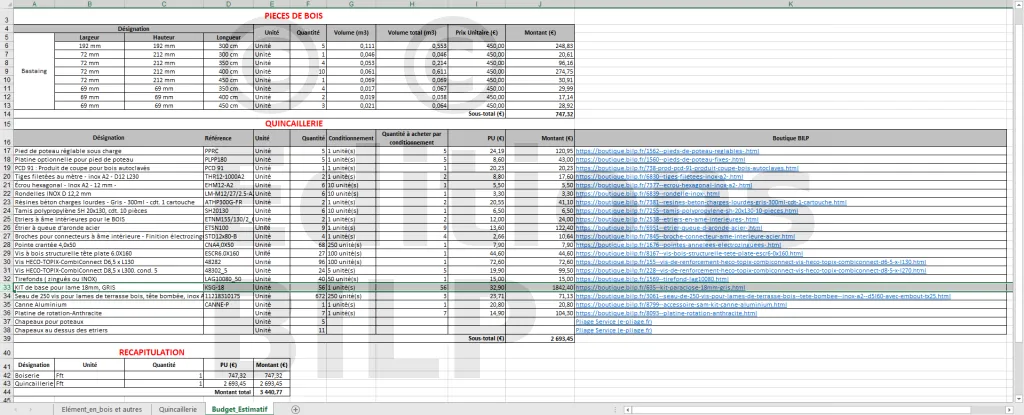Switch to Elément_en_bois et autres tab
1024x415 pixels.
pos(100,409)
